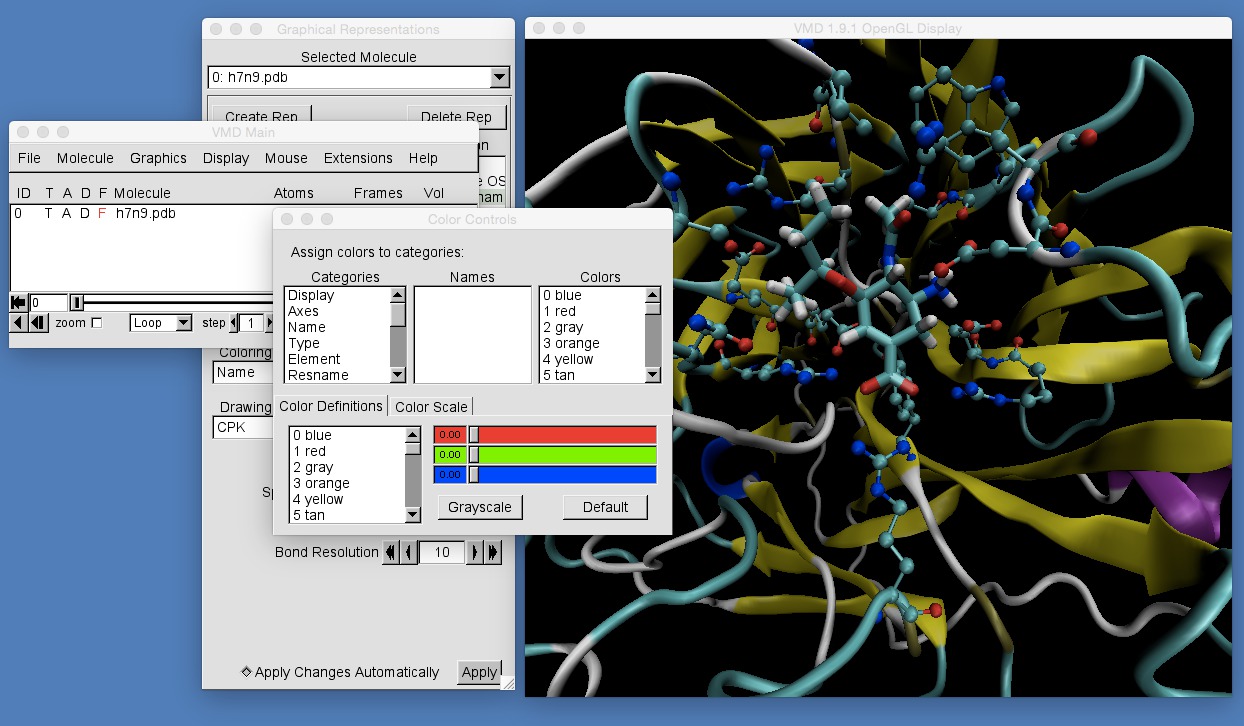This screenshot has width=1244, height=726.
Task: Open the Extensions menu
Action: pyautogui.click(x=360, y=158)
